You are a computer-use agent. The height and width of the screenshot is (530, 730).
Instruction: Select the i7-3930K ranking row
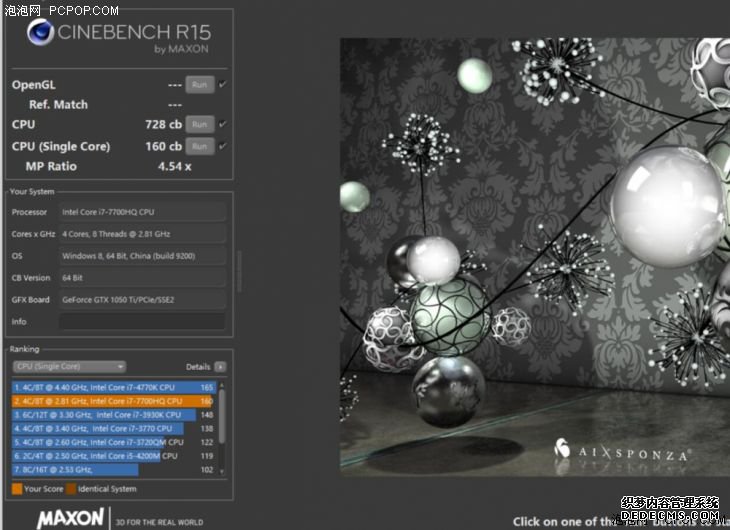pyautogui.click(x=114, y=414)
